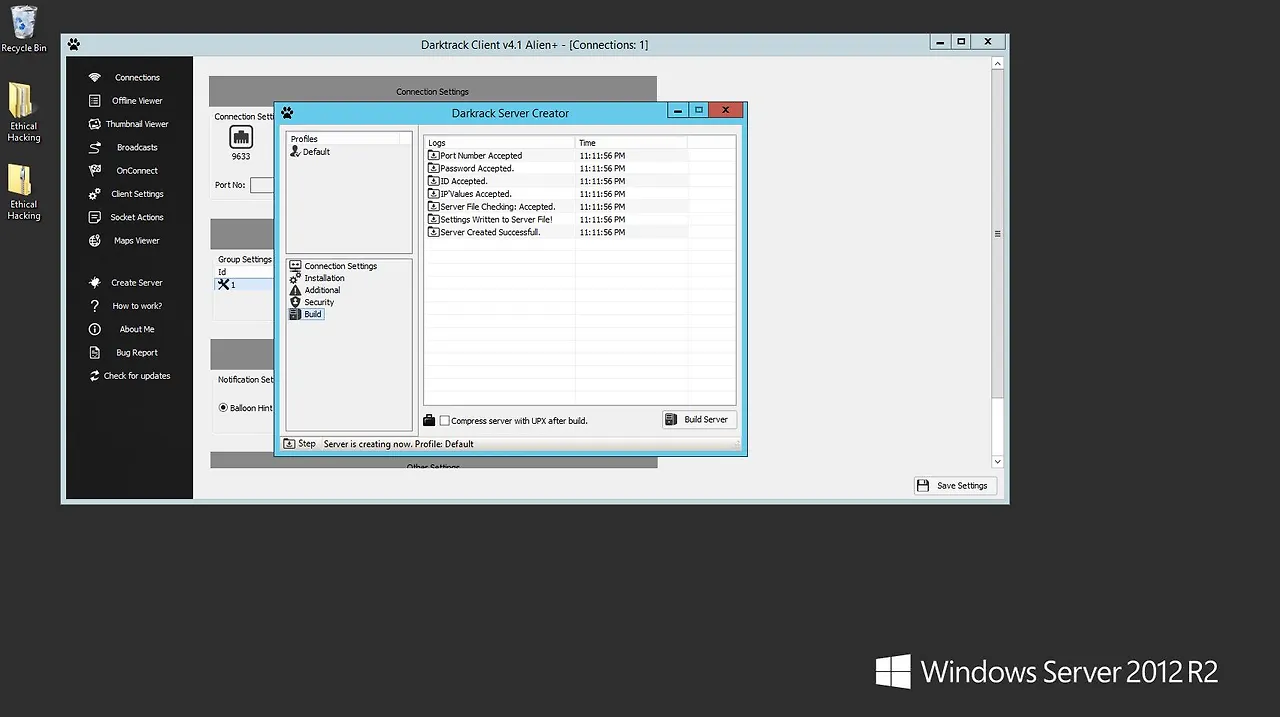The width and height of the screenshot is (1280, 717).
Task: Open About Me using the info icon
Action: (x=95, y=329)
